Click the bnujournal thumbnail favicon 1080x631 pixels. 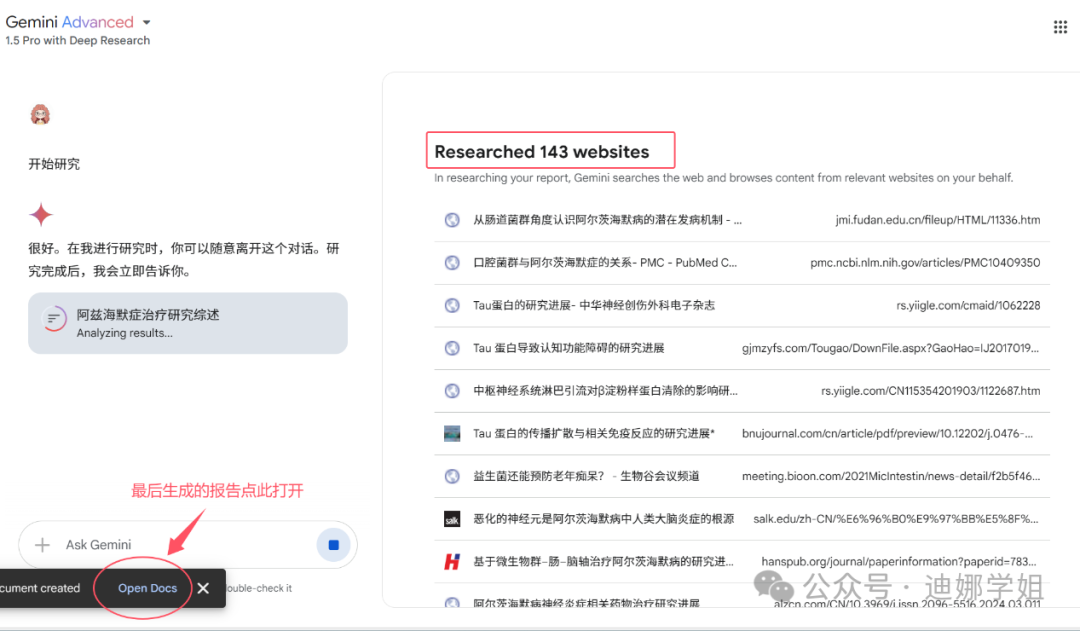click(452, 434)
